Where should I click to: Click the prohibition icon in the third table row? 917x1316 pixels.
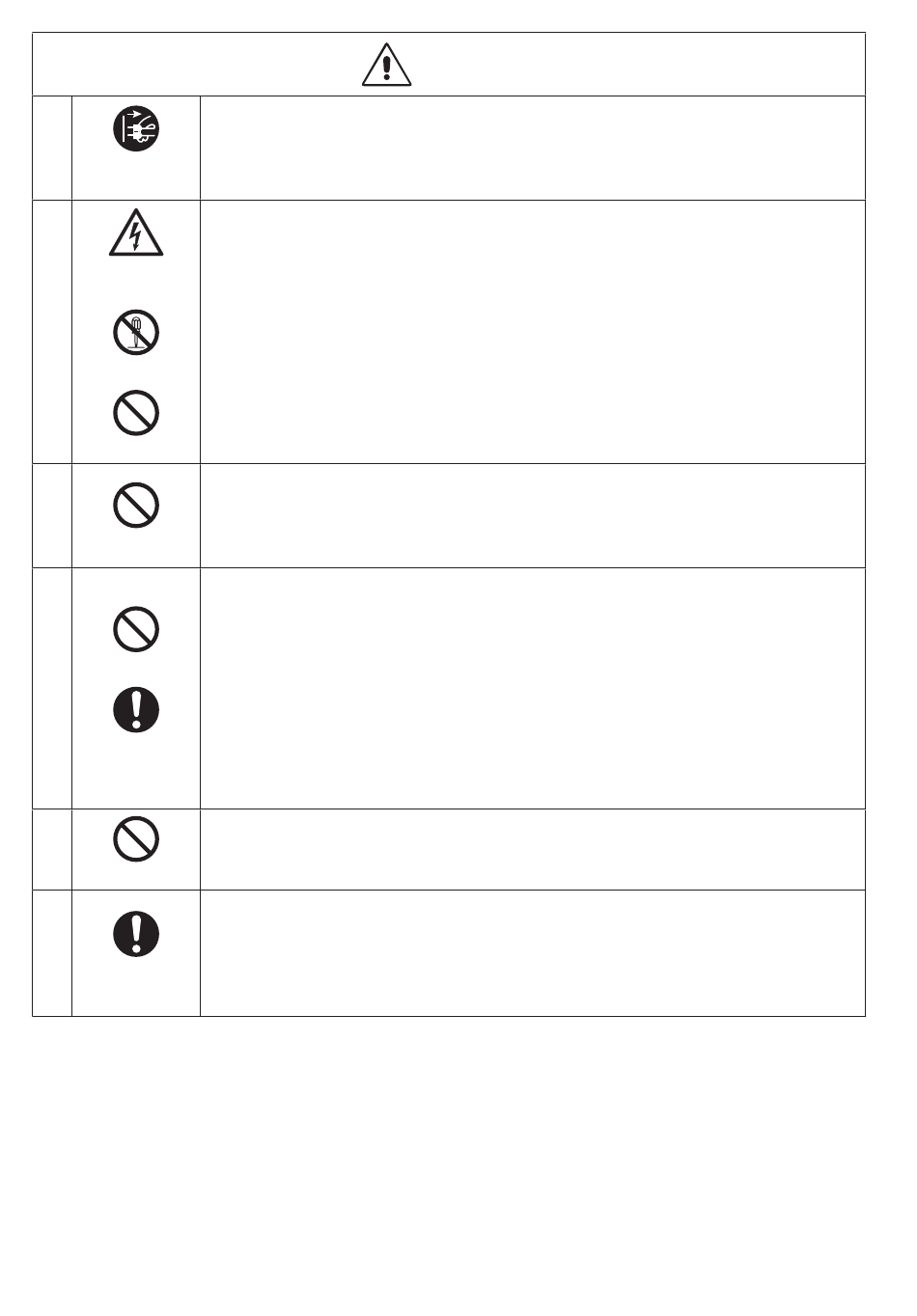[x=136, y=505]
